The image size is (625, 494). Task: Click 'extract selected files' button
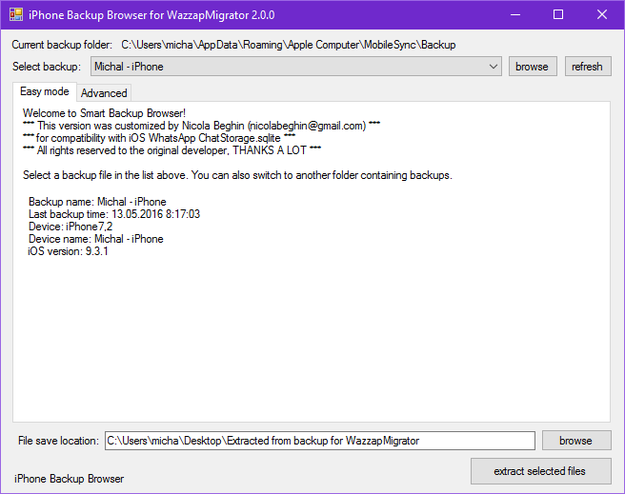point(540,471)
